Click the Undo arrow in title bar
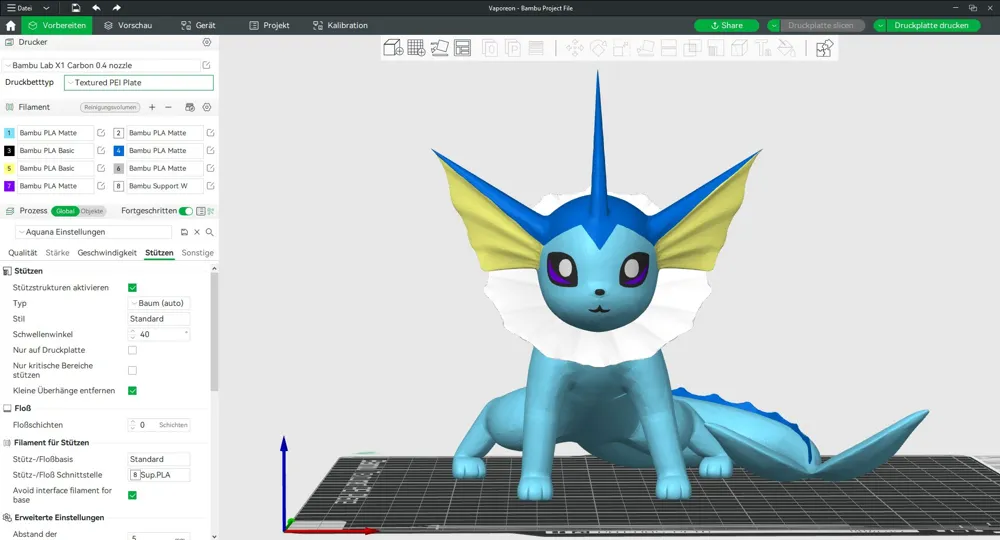The height and width of the screenshot is (540, 1000). [96, 8]
